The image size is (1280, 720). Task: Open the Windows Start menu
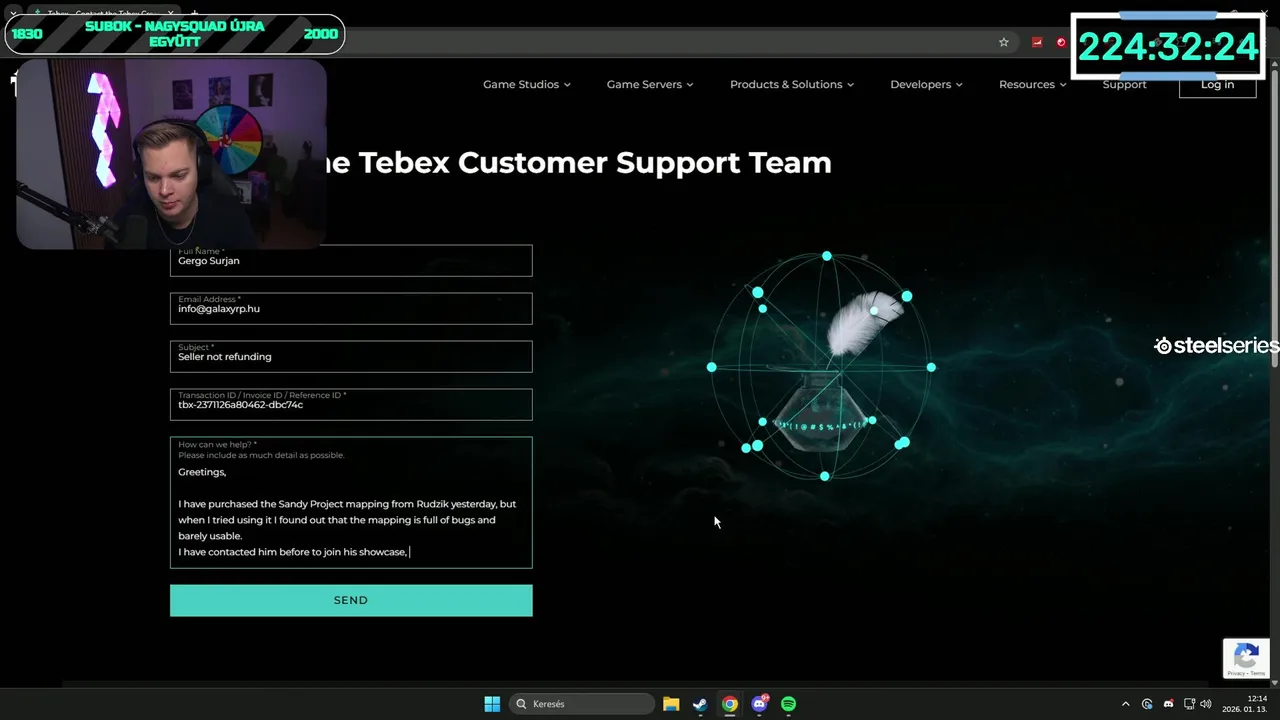(x=492, y=704)
